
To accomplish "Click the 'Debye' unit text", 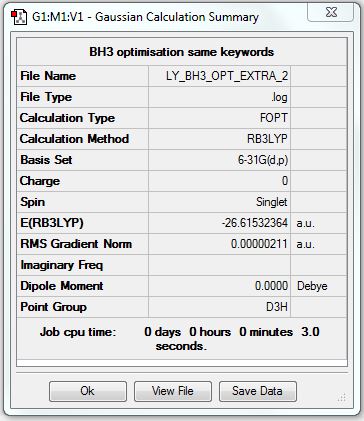I will tap(312, 286).
